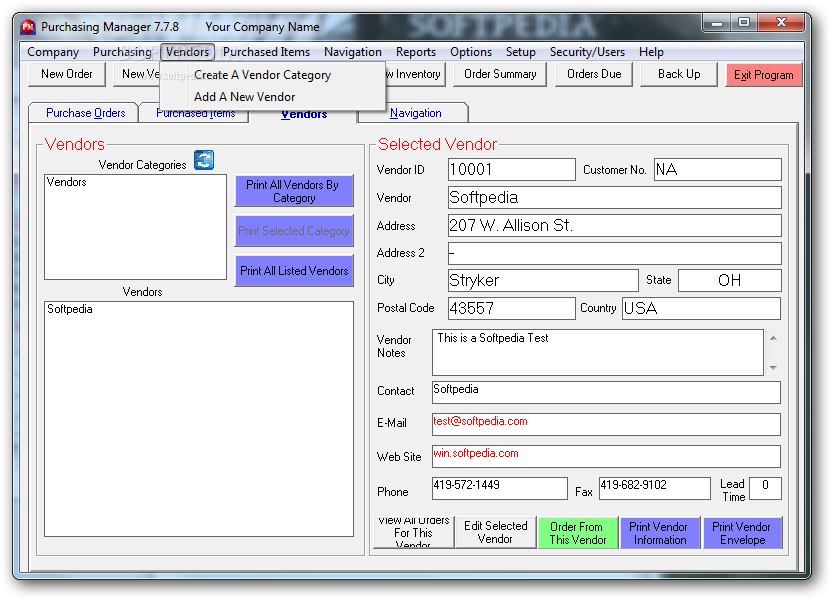Select the Vendors tab

click(x=304, y=115)
